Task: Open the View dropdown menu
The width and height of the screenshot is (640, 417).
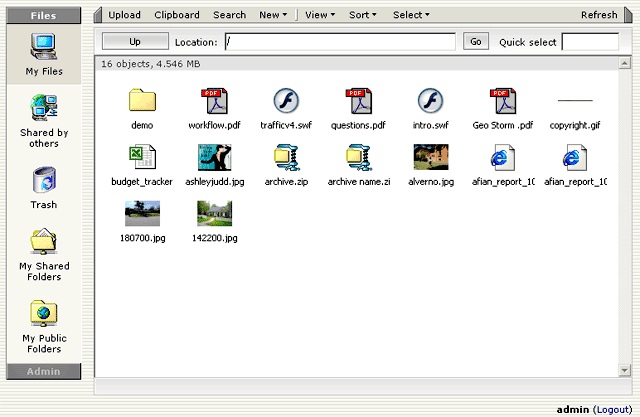Action: (320, 15)
